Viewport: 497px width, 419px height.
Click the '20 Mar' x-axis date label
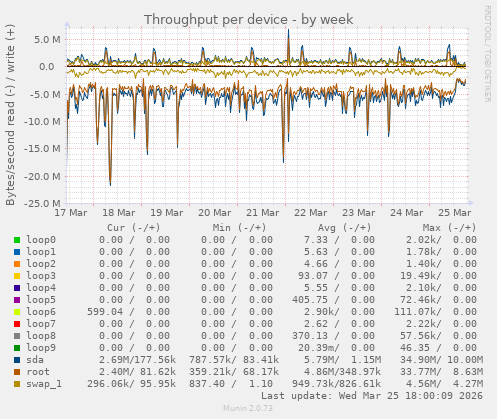[215, 213]
